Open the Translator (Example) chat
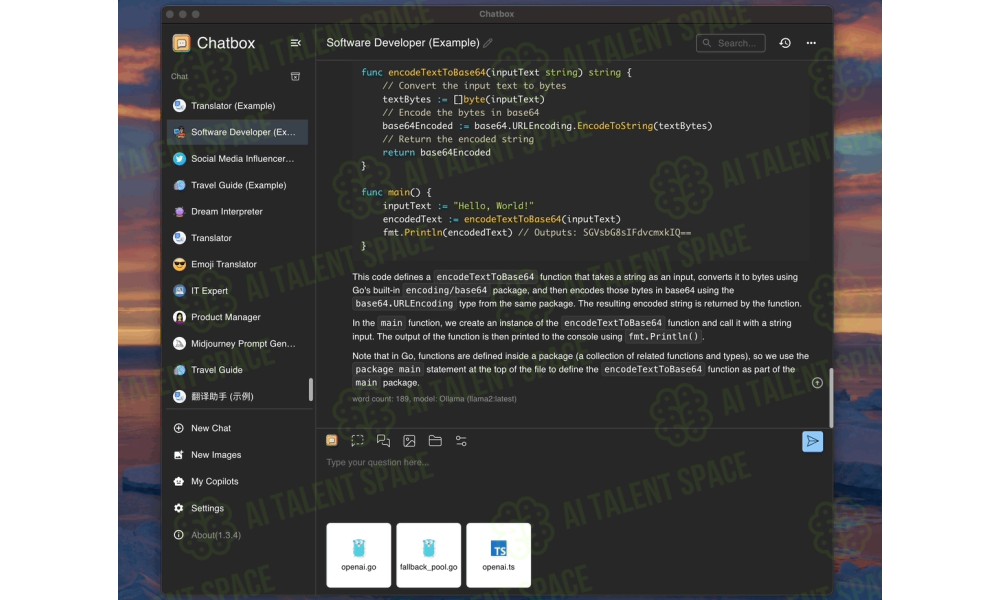 click(237, 106)
